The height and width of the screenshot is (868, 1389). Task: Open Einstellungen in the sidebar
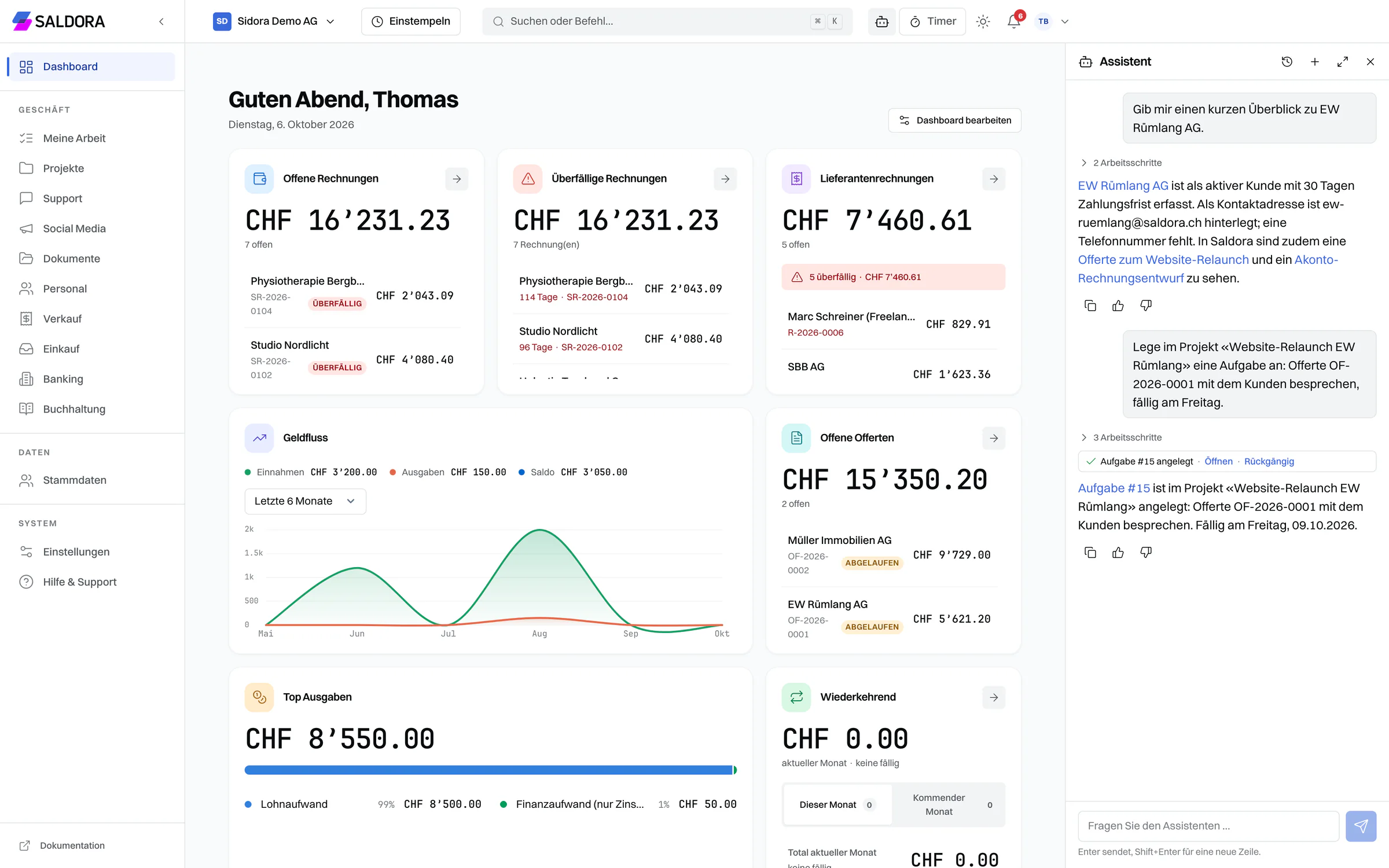pos(92,552)
